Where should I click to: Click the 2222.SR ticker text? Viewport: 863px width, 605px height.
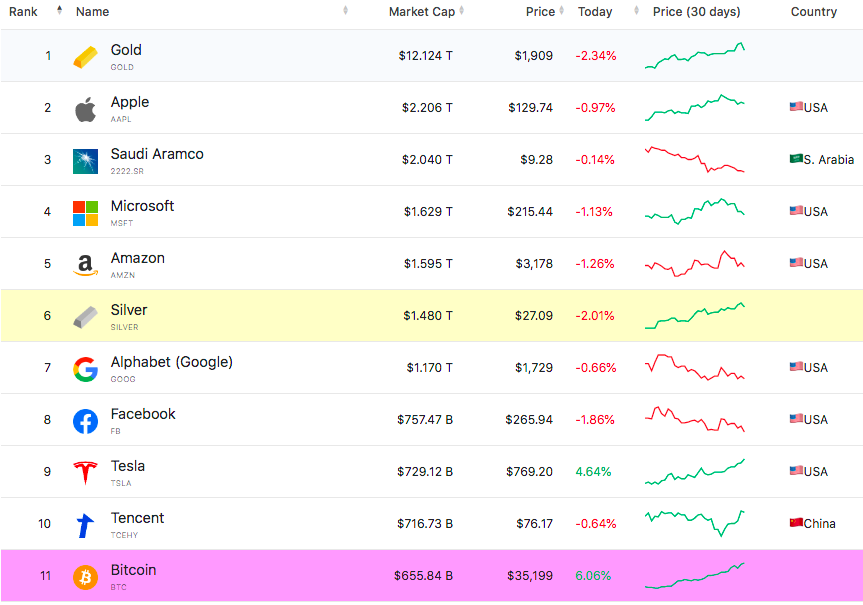127,171
